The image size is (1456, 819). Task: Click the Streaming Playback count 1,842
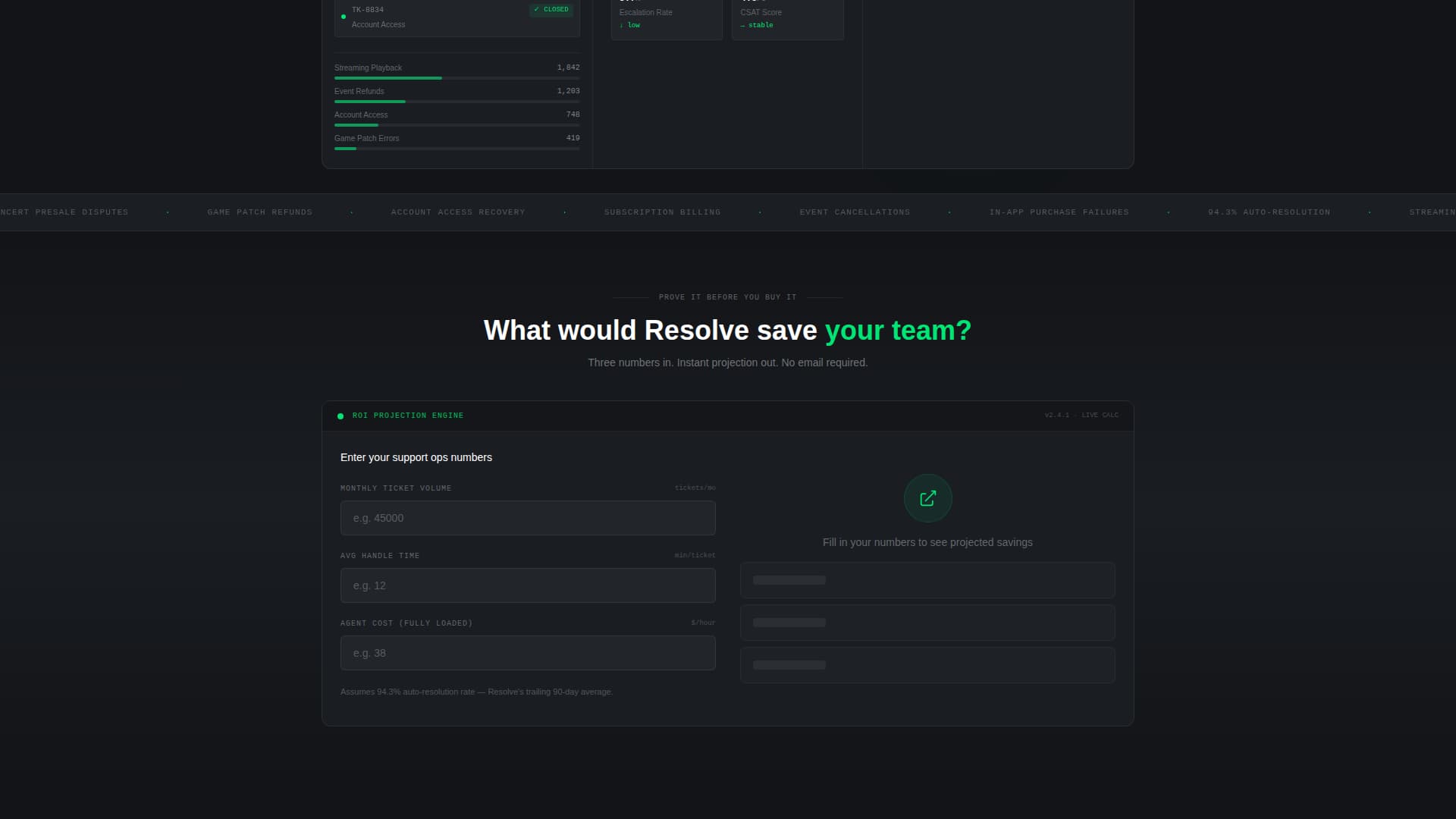(x=568, y=67)
